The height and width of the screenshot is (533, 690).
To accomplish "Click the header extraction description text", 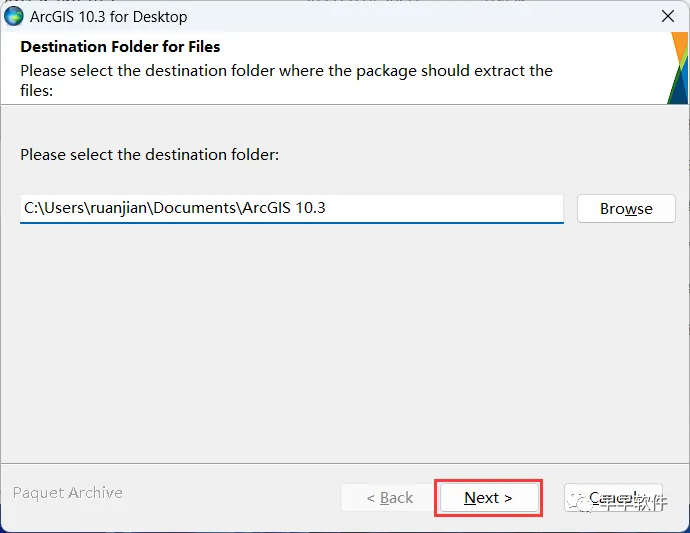I will tap(286, 71).
